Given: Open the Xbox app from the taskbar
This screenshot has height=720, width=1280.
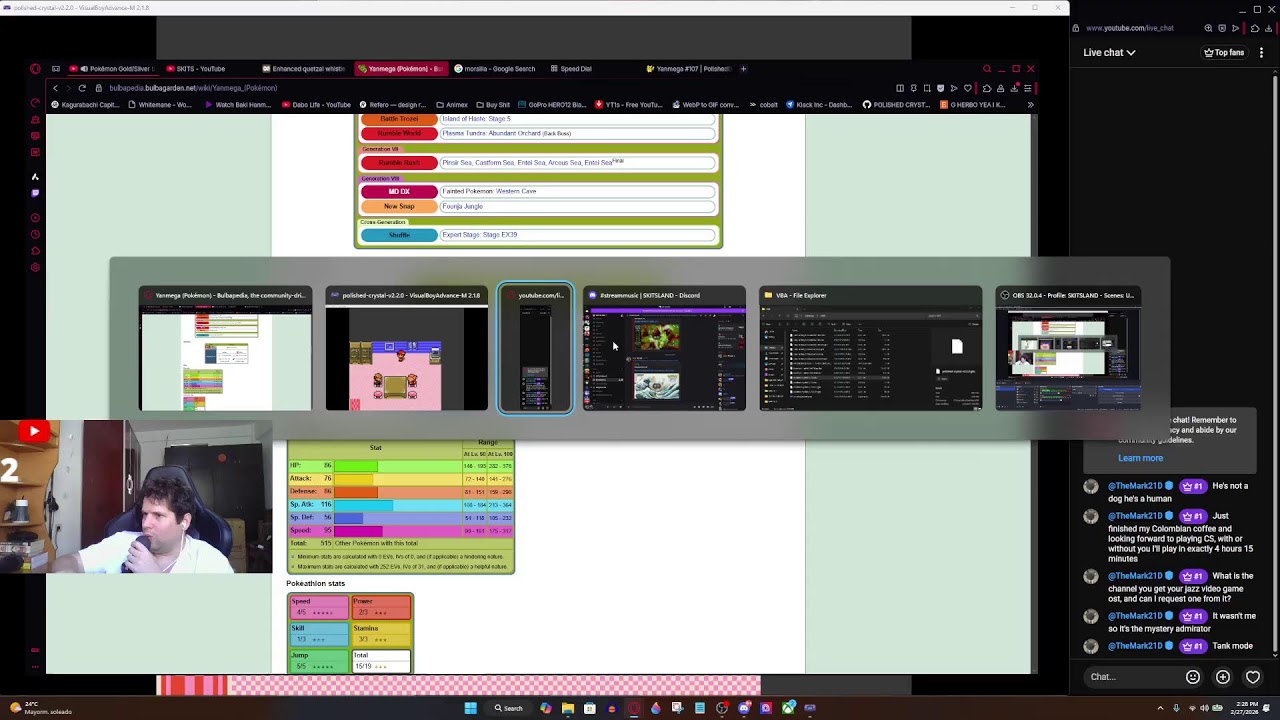Looking at the screenshot, I should pyautogui.click(x=788, y=708).
